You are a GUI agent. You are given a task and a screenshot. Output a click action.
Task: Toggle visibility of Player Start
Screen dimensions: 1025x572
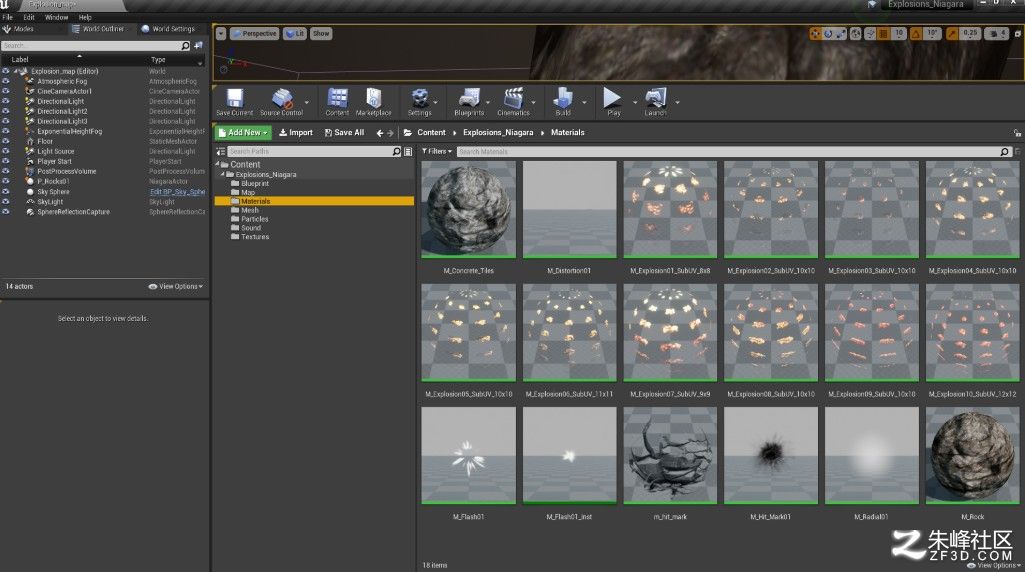(x=6, y=161)
